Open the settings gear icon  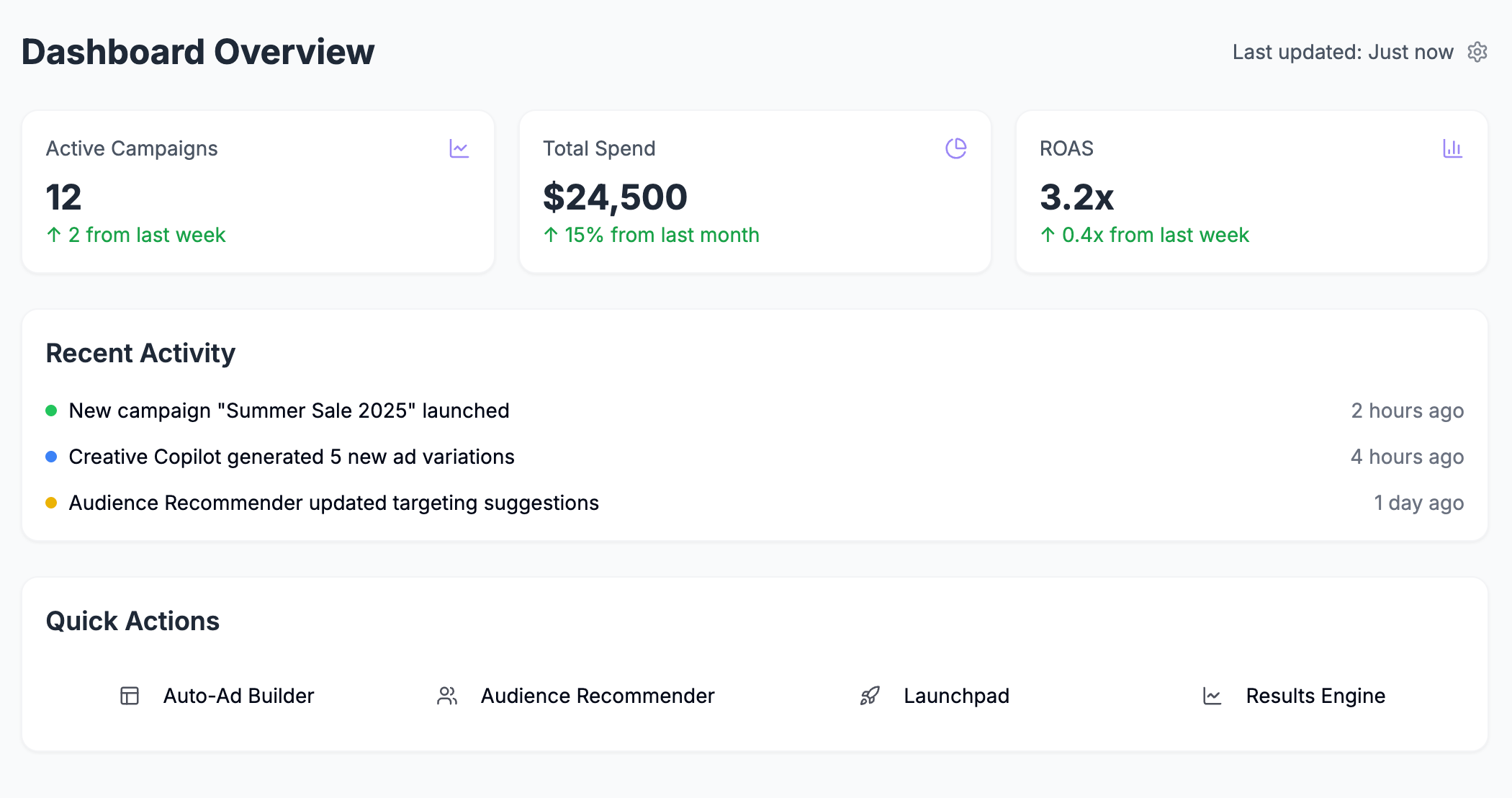tap(1477, 52)
